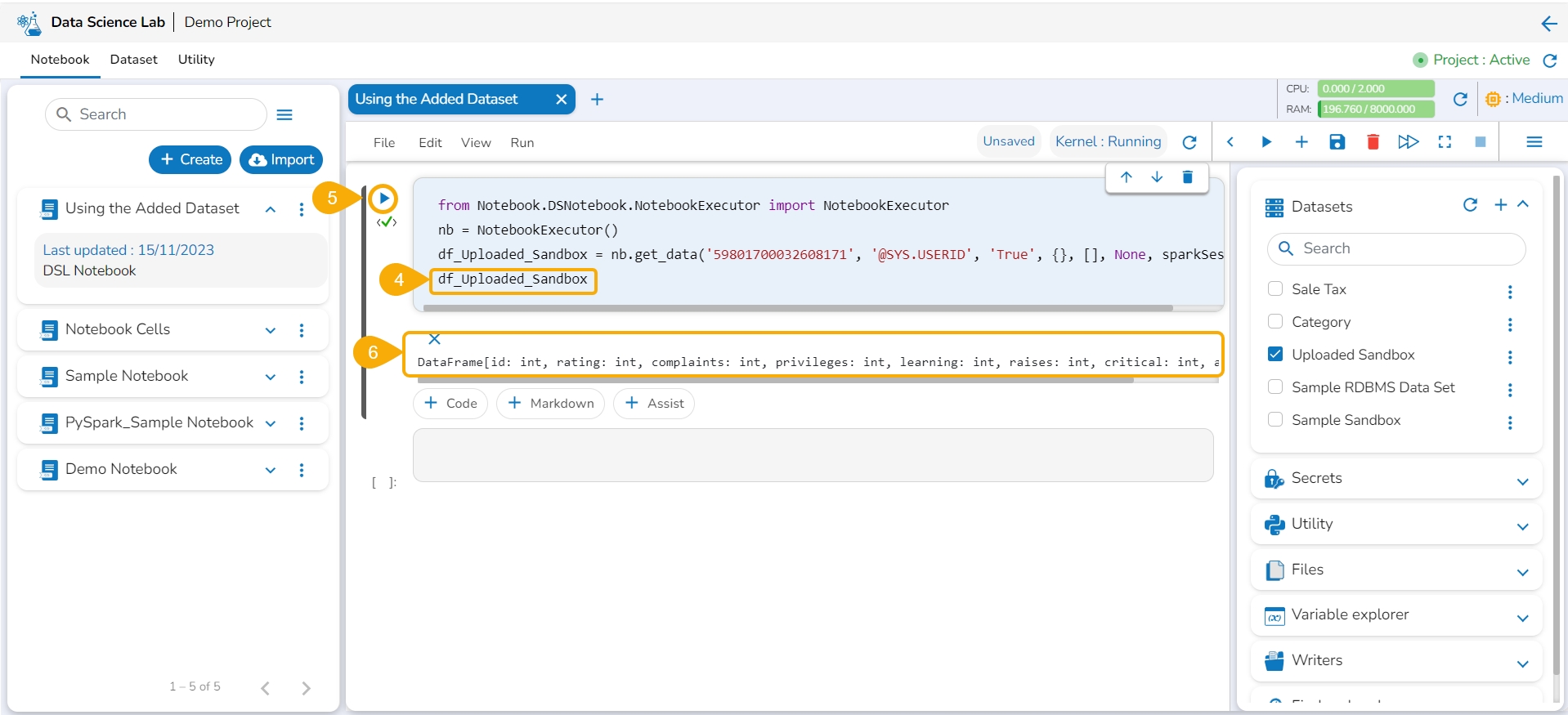Uncheck the Uploaded Sandbox dataset
The height and width of the screenshot is (715, 1568).
[1275, 354]
